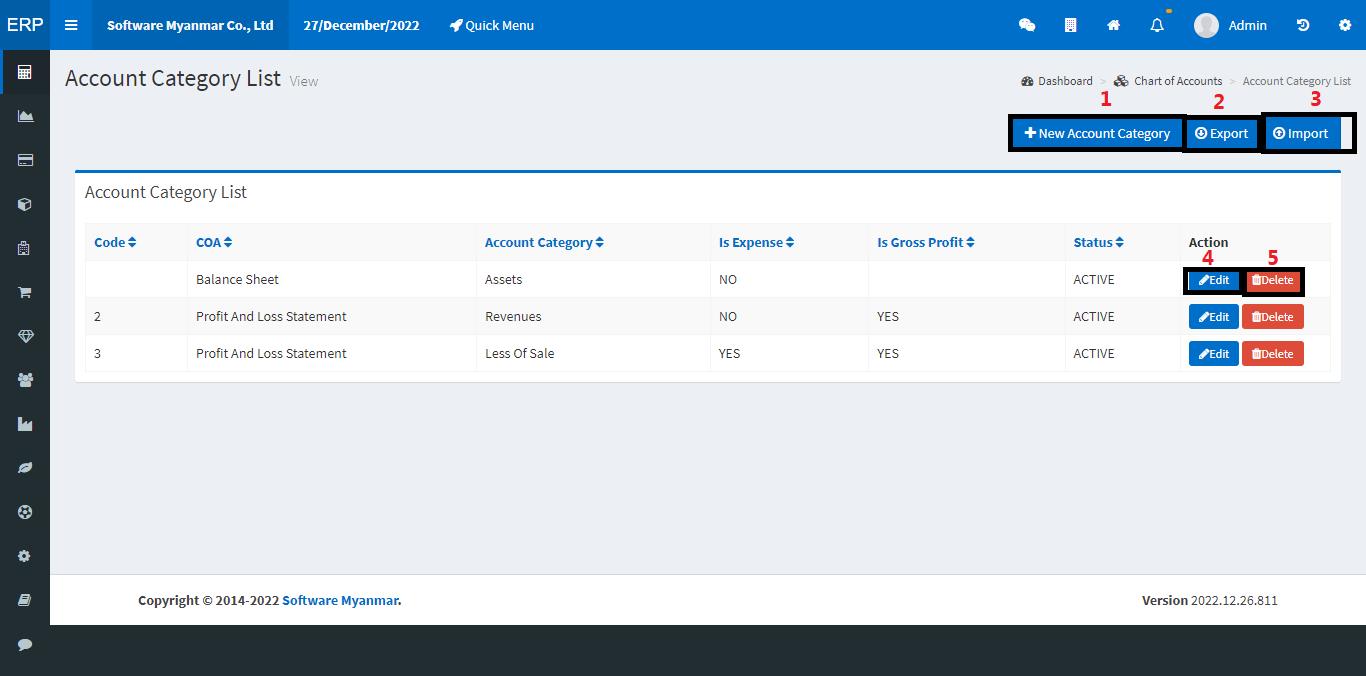Select the users group icon in sidebar

coord(25,380)
